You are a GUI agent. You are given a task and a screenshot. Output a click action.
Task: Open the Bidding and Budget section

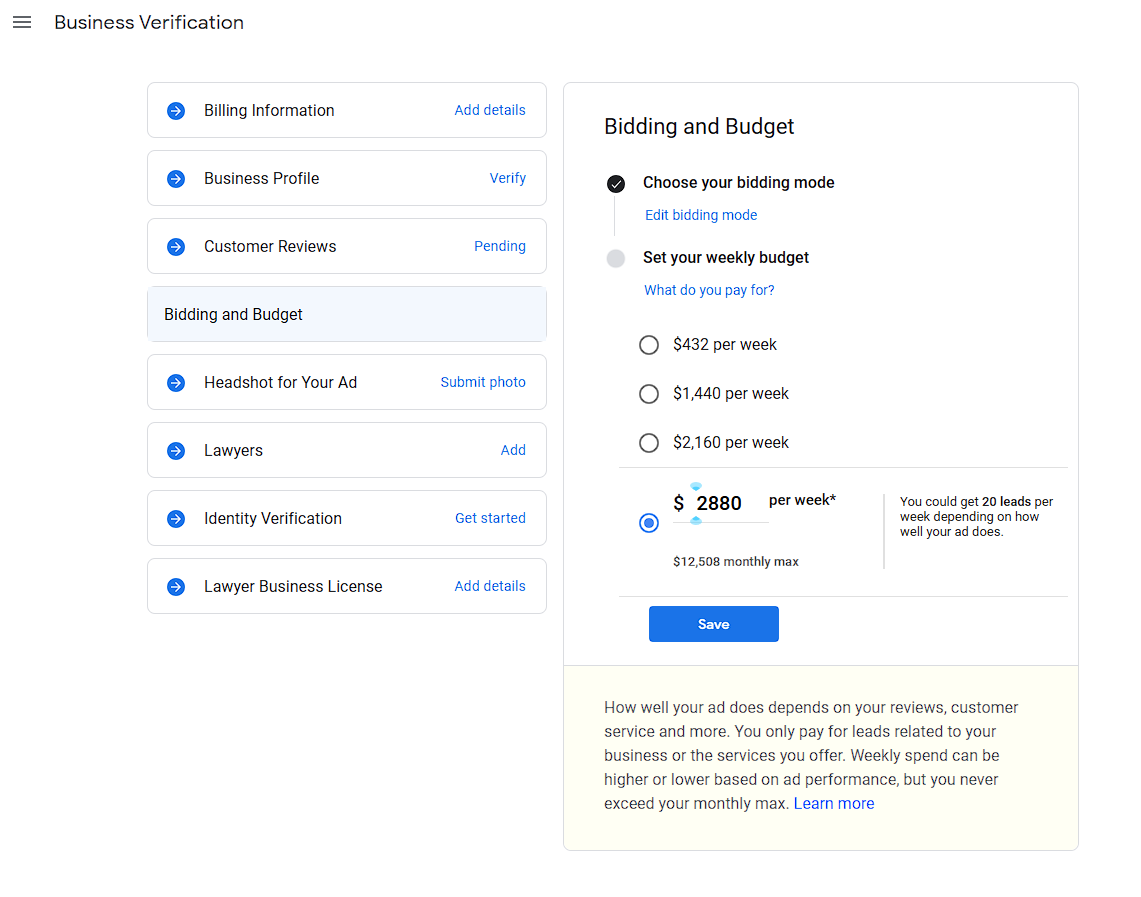346,314
